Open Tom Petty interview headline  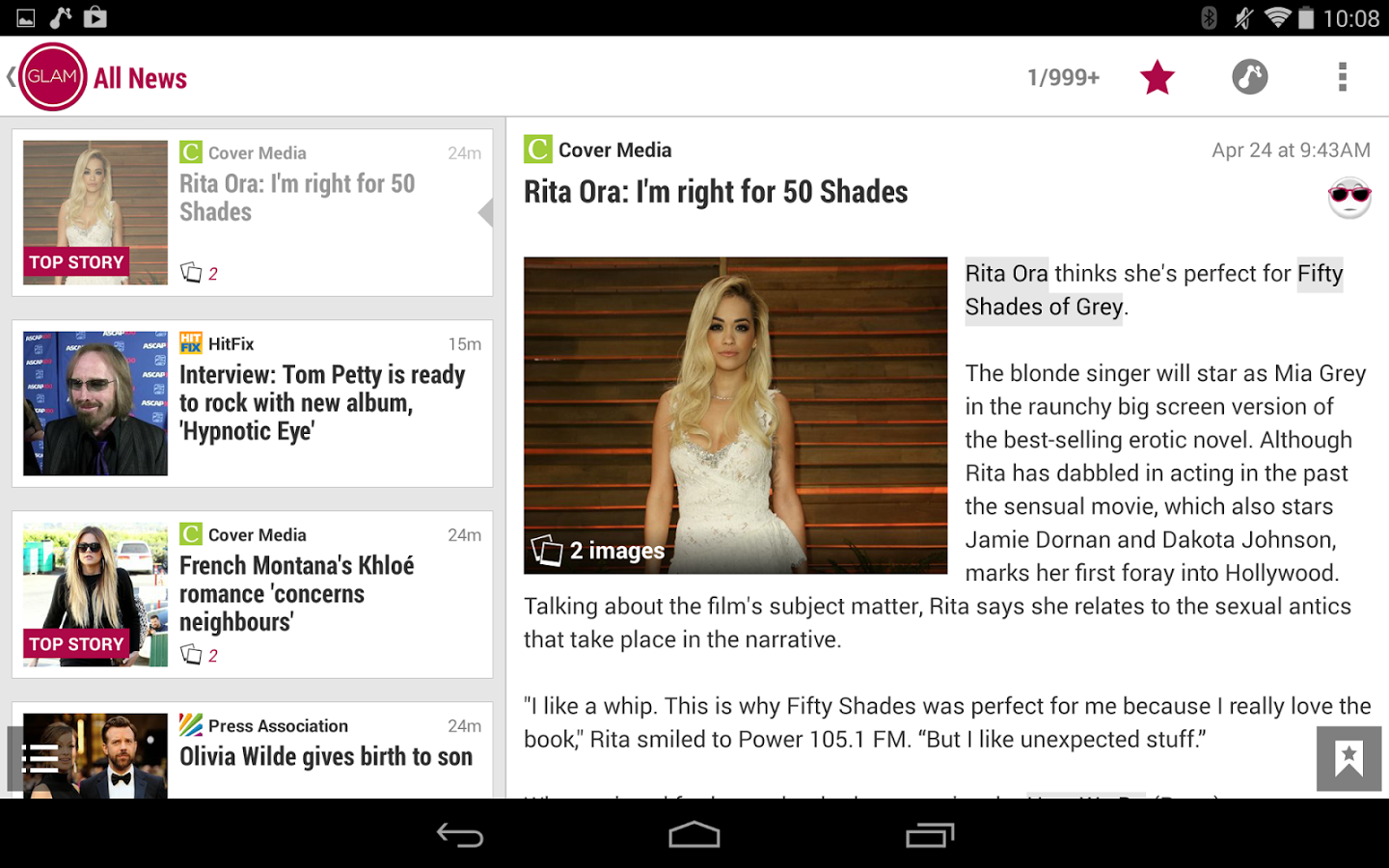pos(322,402)
